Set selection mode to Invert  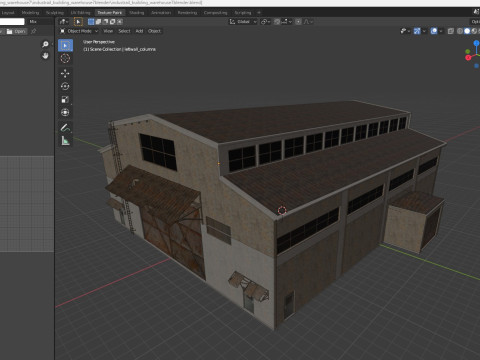point(112,22)
